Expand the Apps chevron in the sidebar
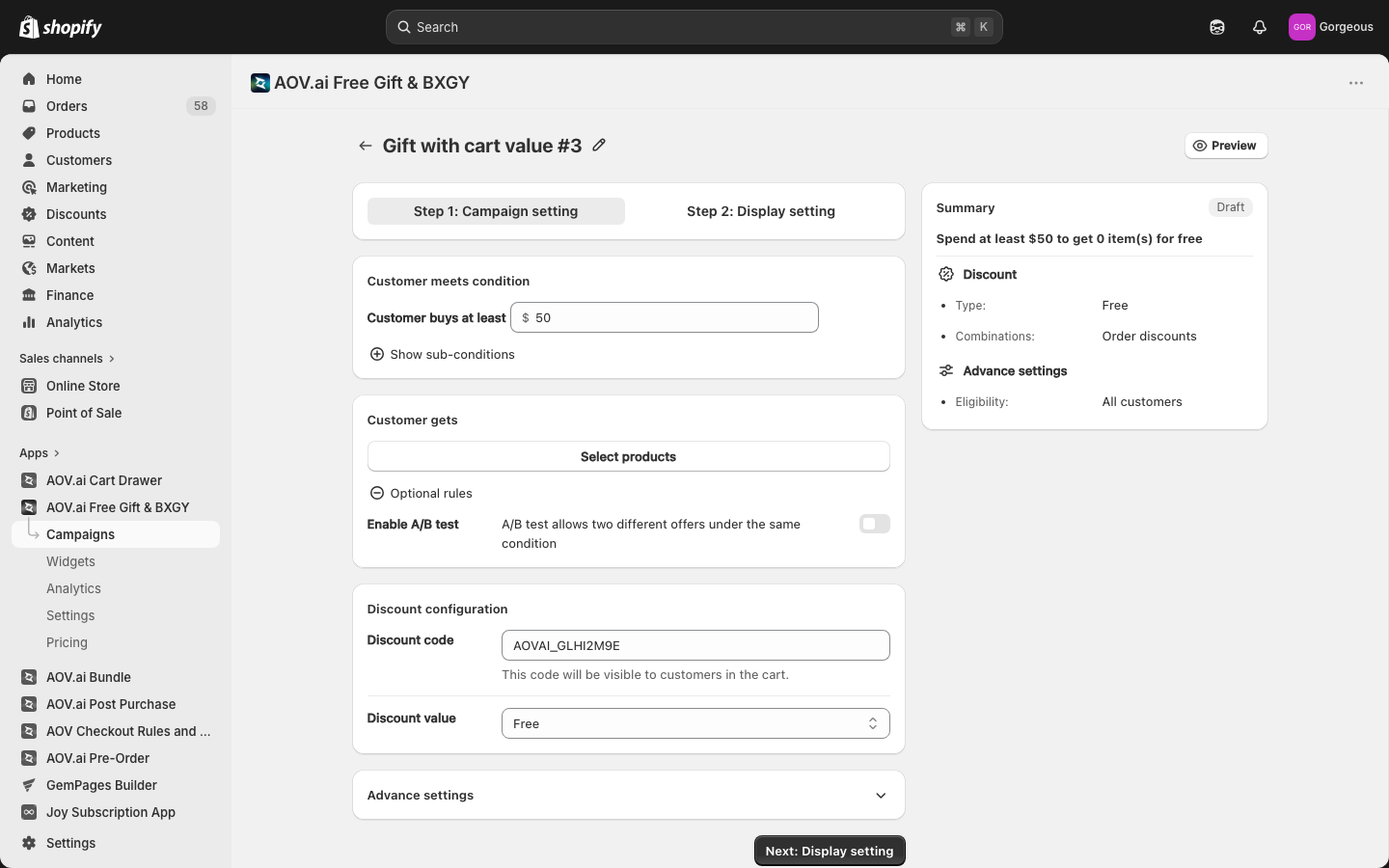The width and height of the screenshot is (1389, 868). tap(57, 453)
